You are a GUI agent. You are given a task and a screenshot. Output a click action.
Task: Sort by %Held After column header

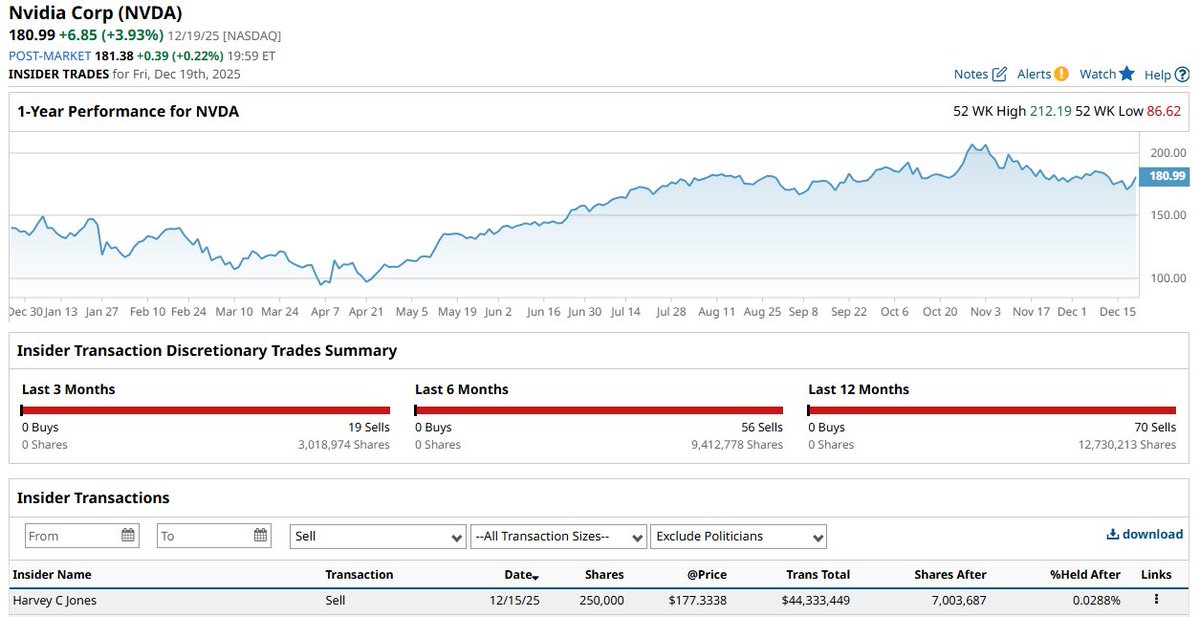(1083, 575)
